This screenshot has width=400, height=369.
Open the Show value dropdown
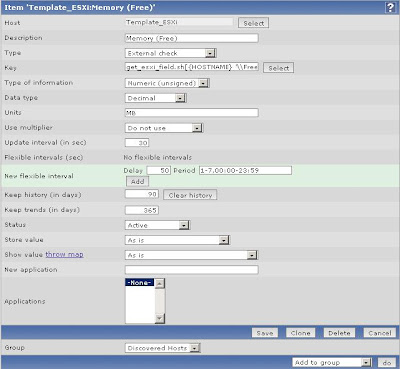pyautogui.click(x=191, y=255)
